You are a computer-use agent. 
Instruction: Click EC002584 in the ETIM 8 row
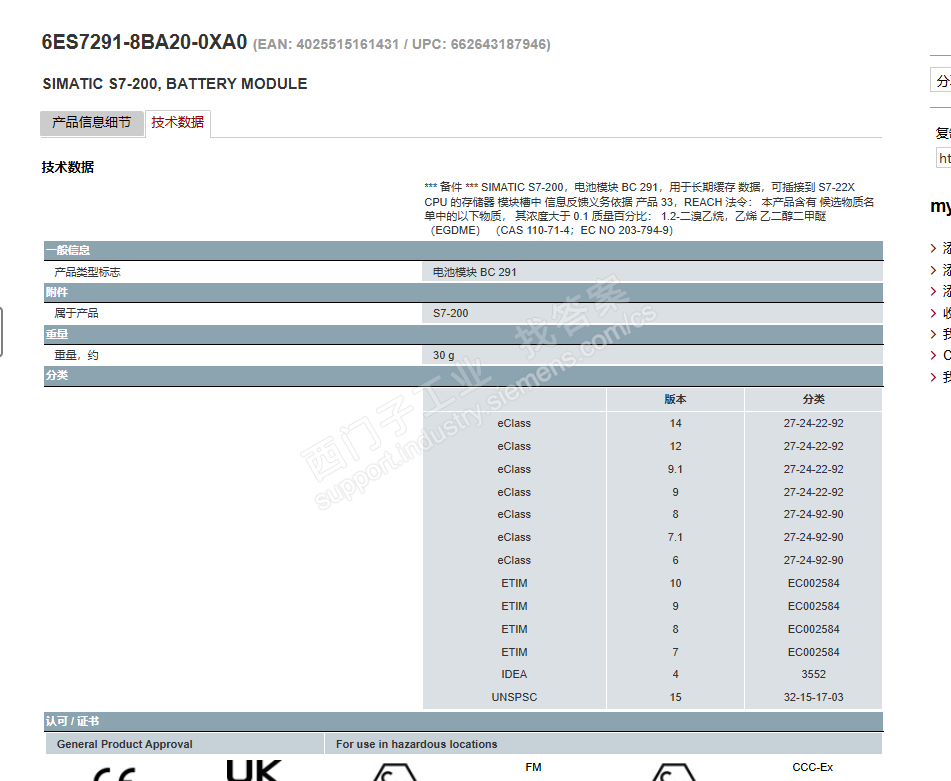click(813, 629)
